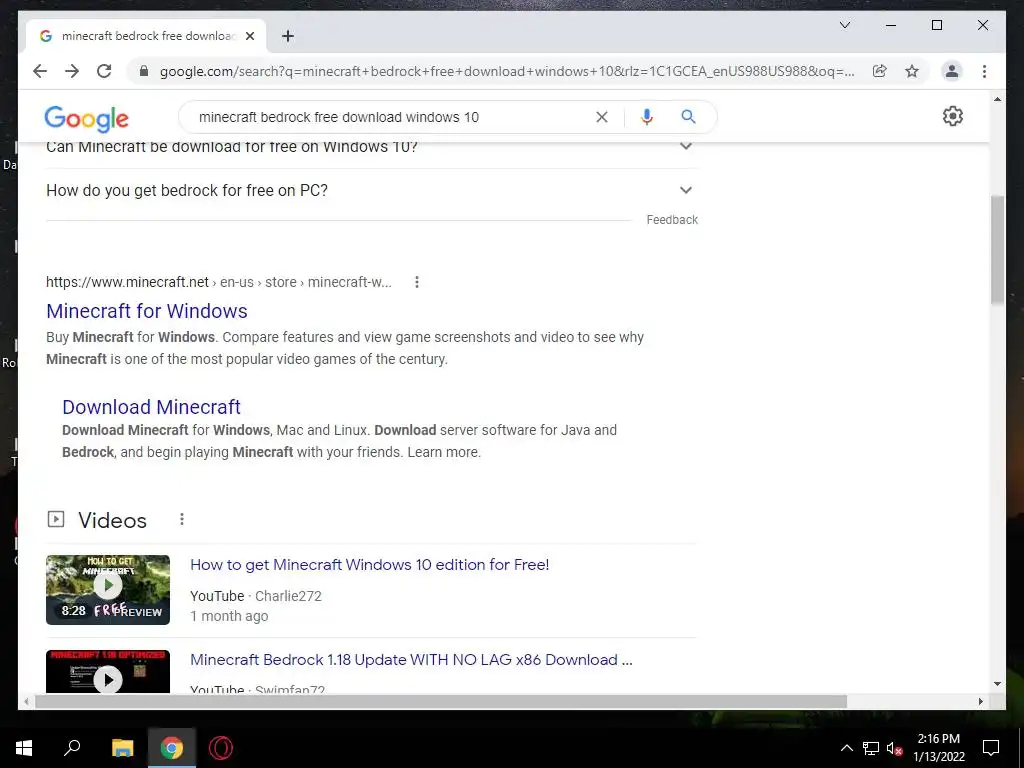Image resolution: width=1024 pixels, height=768 pixels.
Task: Bookmark this page with the star icon
Action: [912, 71]
